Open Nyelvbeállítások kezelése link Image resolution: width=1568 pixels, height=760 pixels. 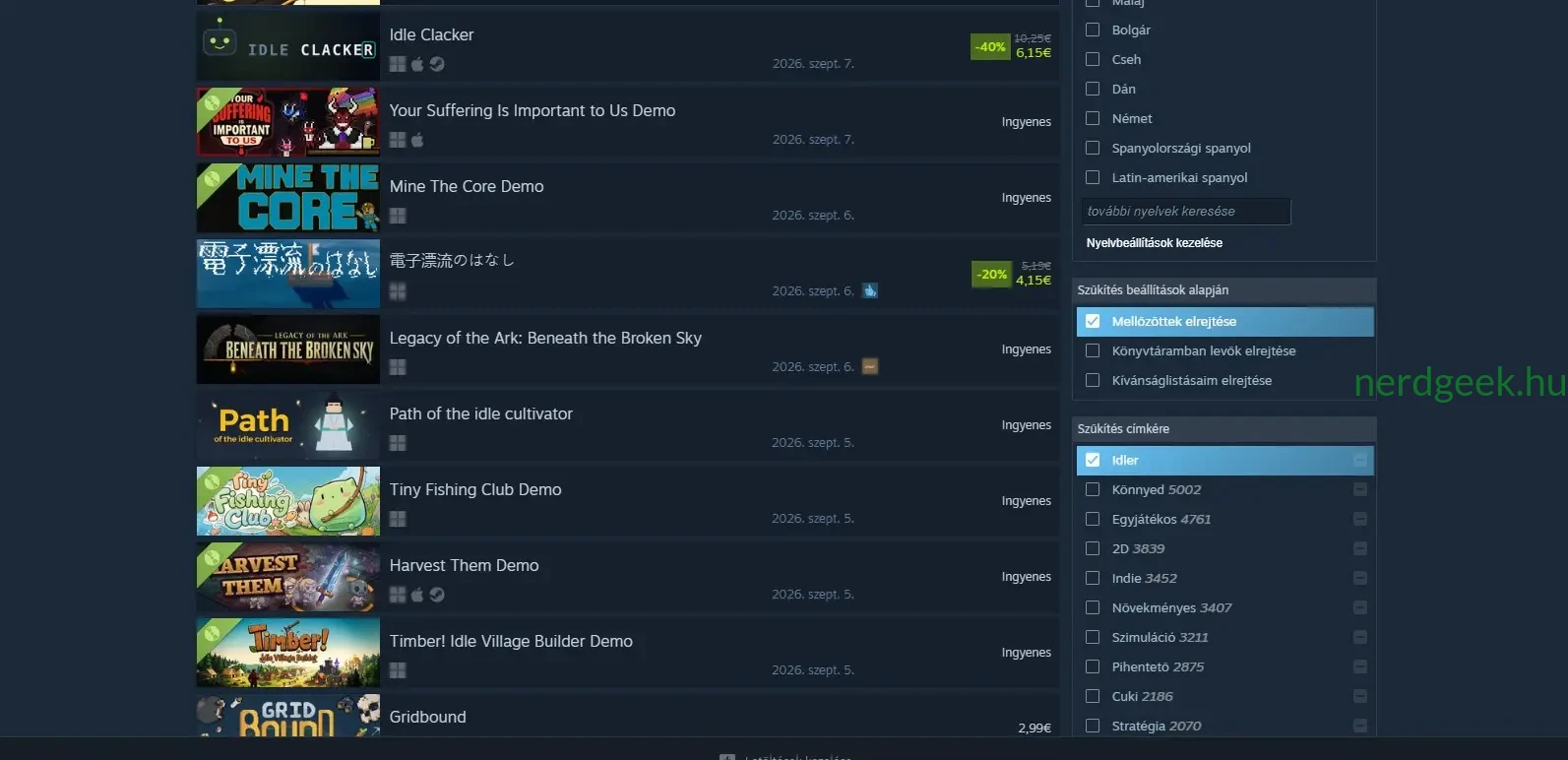(1155, 243)
